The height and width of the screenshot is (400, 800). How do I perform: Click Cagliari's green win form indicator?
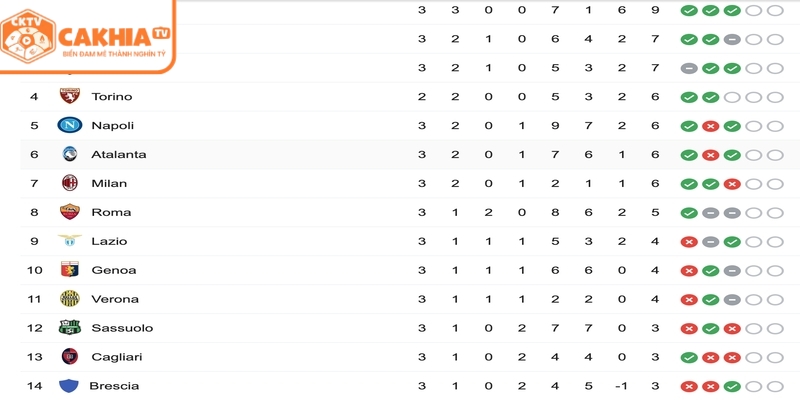pos(688,357)
